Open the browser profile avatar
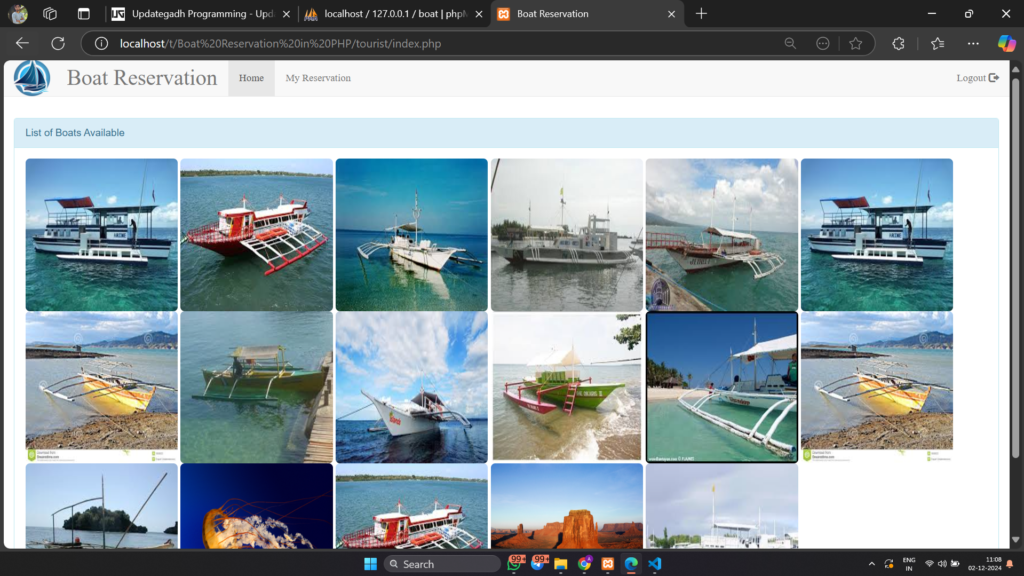The height and width of the screenshot is (576, 1024). coord(19,14)
